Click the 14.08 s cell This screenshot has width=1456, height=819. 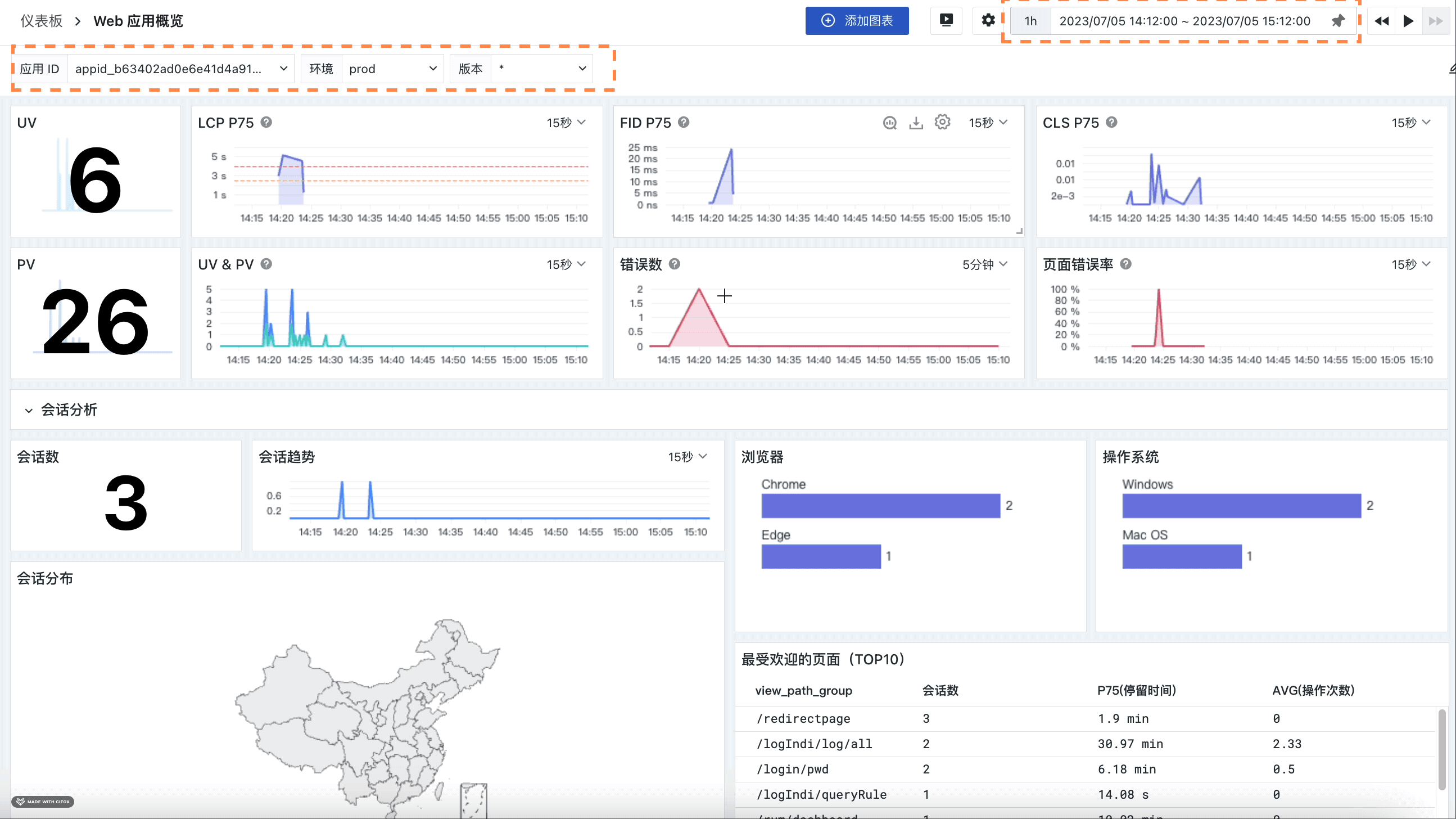[x=1123, y=795]
